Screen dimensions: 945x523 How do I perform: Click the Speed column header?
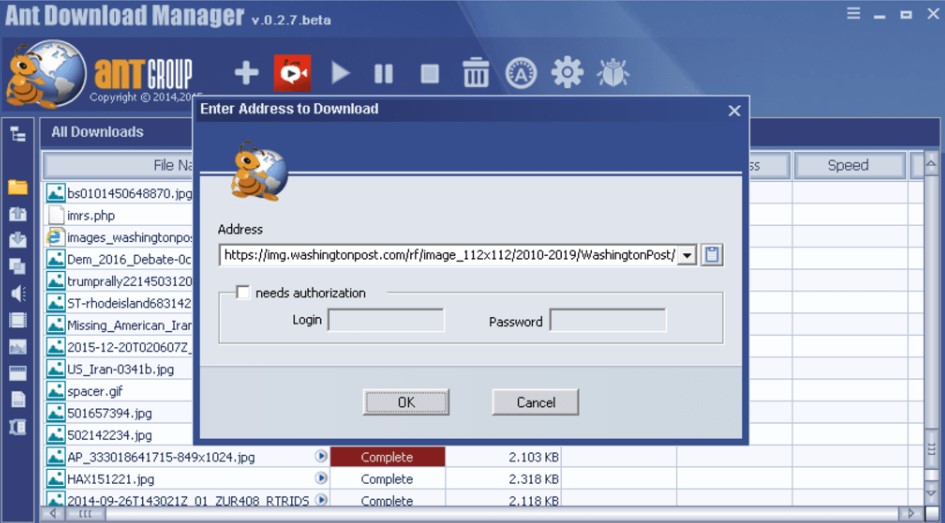click(x=848, y=166)
